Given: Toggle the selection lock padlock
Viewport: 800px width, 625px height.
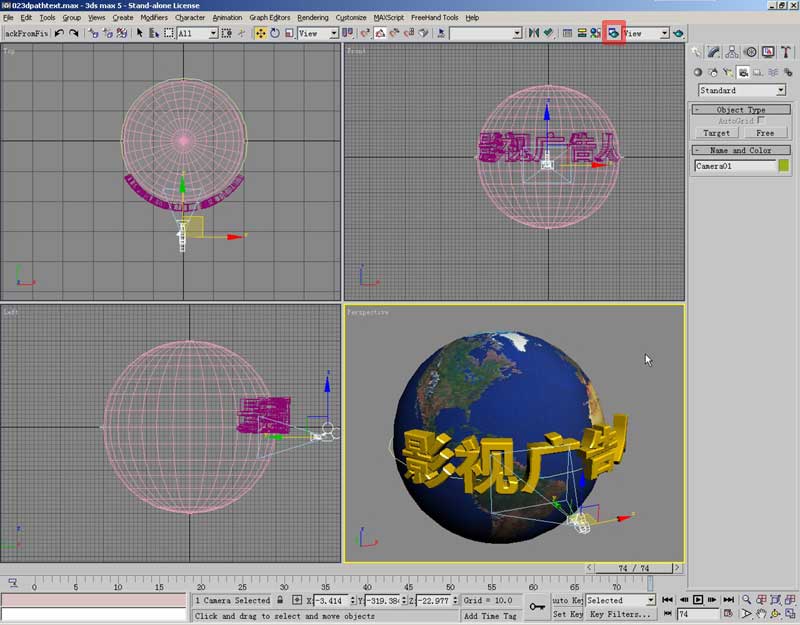Looking at the screenshot, I should pos(280,600).
